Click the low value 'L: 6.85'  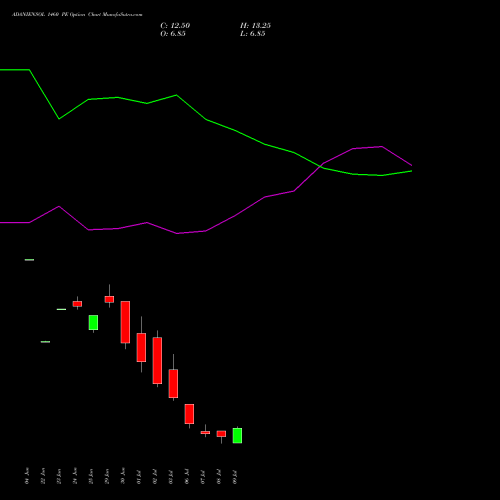pyautogui.click(x=253, y=34)
